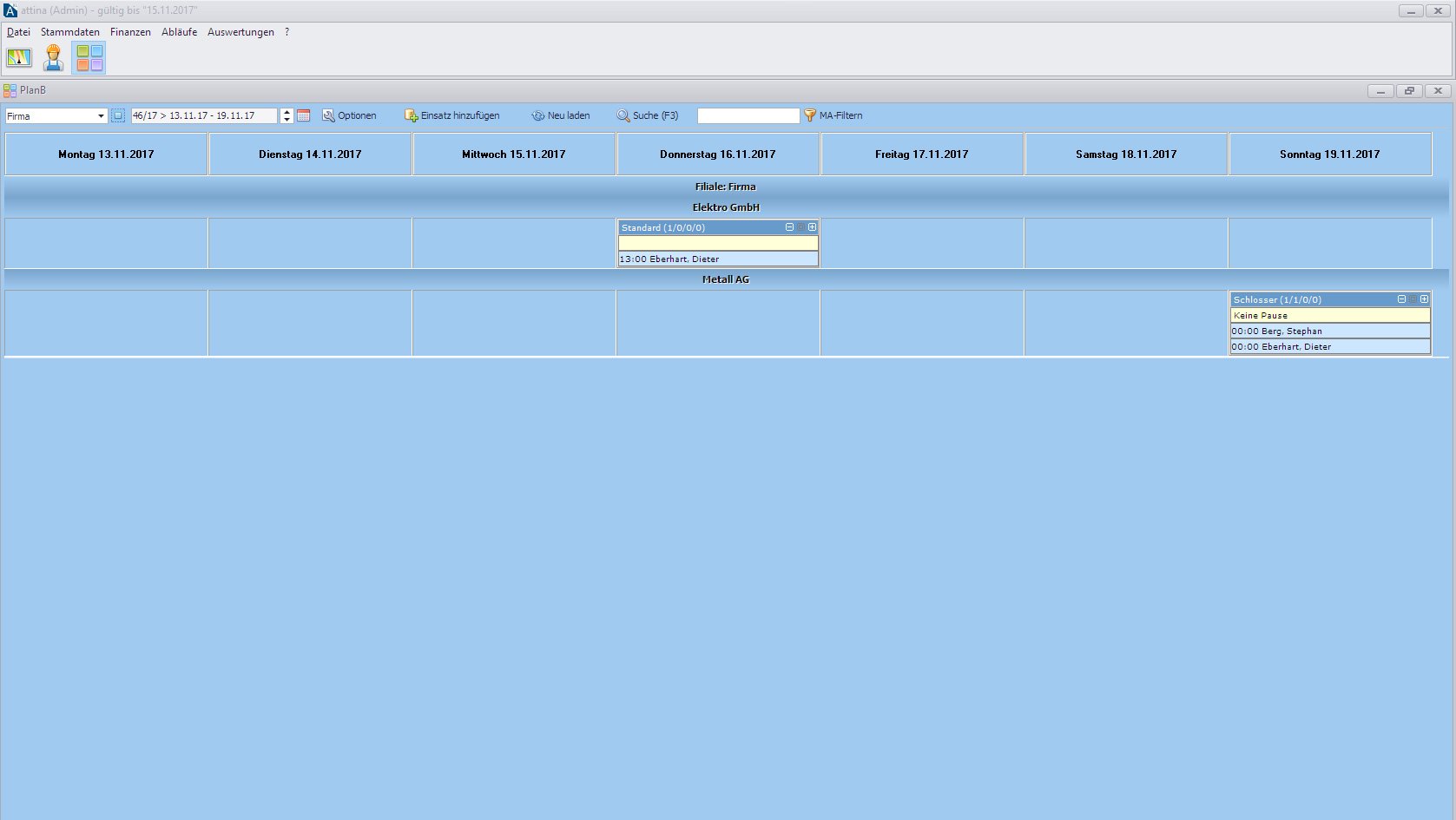This screenshot has height=820, width=1456.
Task: Select the 00:00 Eberhart, Dieter entry
Action: pyautogui.click(x=1330, y=346)
